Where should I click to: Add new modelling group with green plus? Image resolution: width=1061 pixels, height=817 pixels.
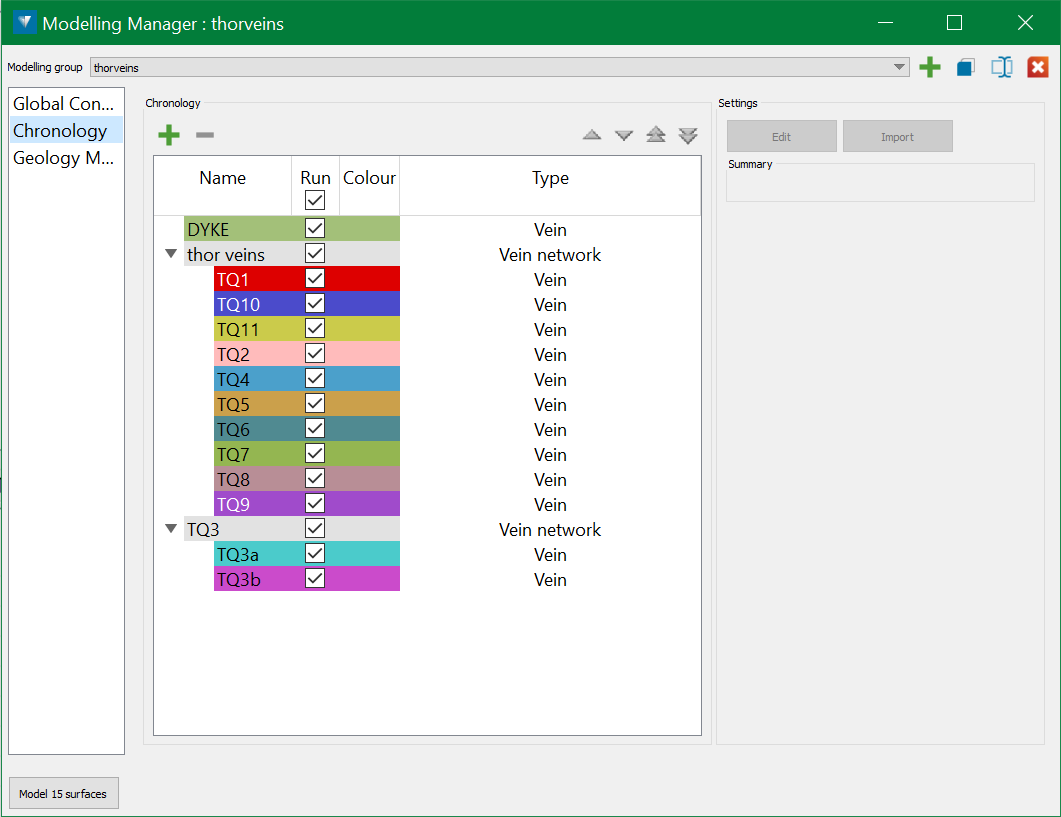(930, 67)
